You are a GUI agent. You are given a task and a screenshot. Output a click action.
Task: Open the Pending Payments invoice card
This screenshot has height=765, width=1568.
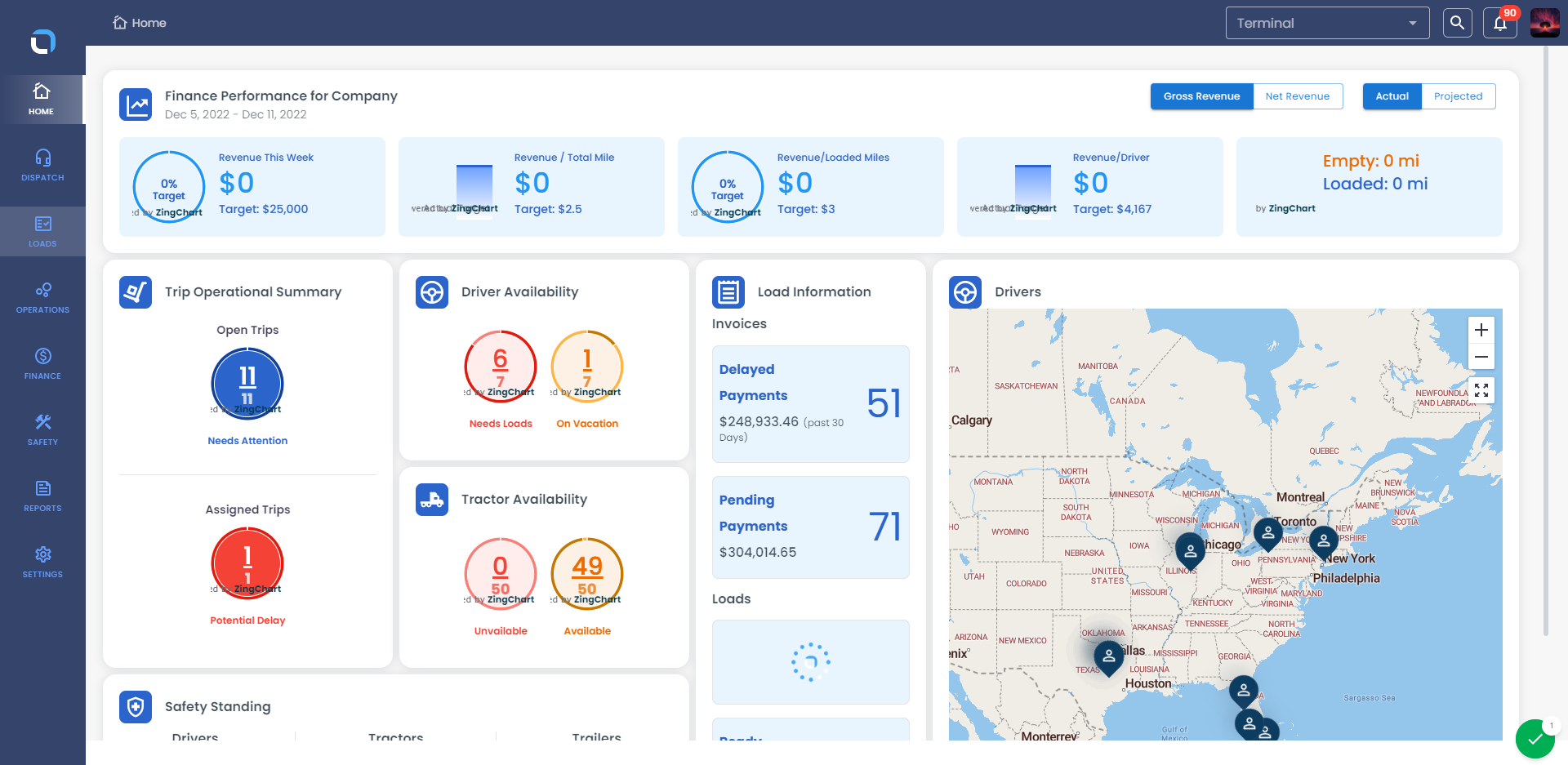(x=811, y=527)
